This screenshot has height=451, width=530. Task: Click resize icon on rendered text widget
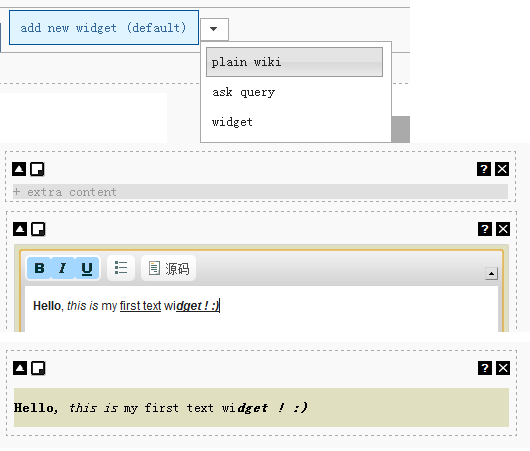[38, 368]
